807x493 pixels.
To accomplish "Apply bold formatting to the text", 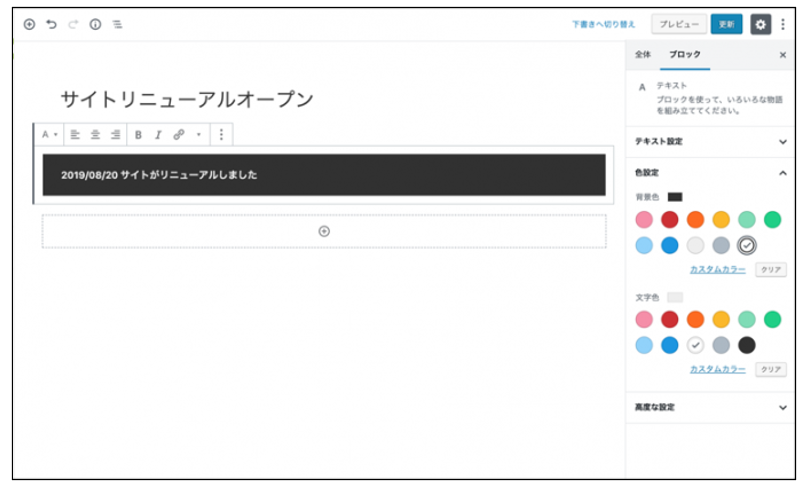I will 138,134.
